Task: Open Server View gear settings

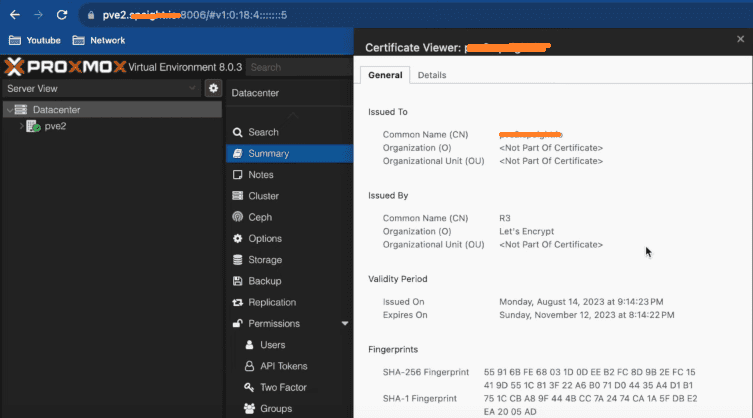Action: (x=213, y=88)
